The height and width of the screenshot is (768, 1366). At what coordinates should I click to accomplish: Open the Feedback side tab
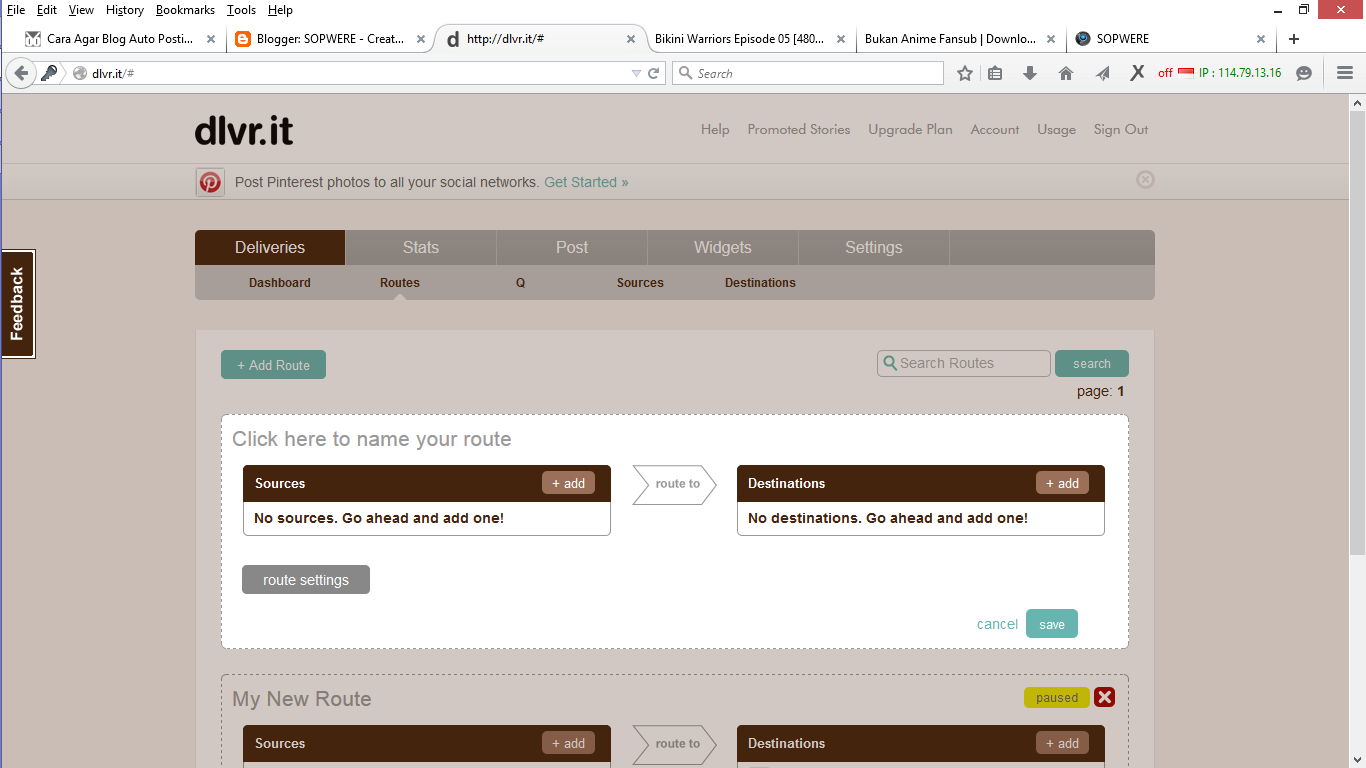click(18, 304)
